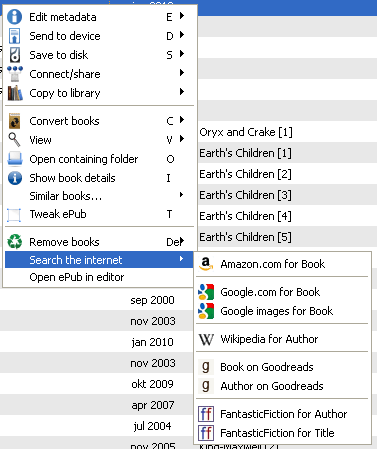Select Save to disk menu entry
This screenshot has height=449, width=377.
click(x=99, y=55)
